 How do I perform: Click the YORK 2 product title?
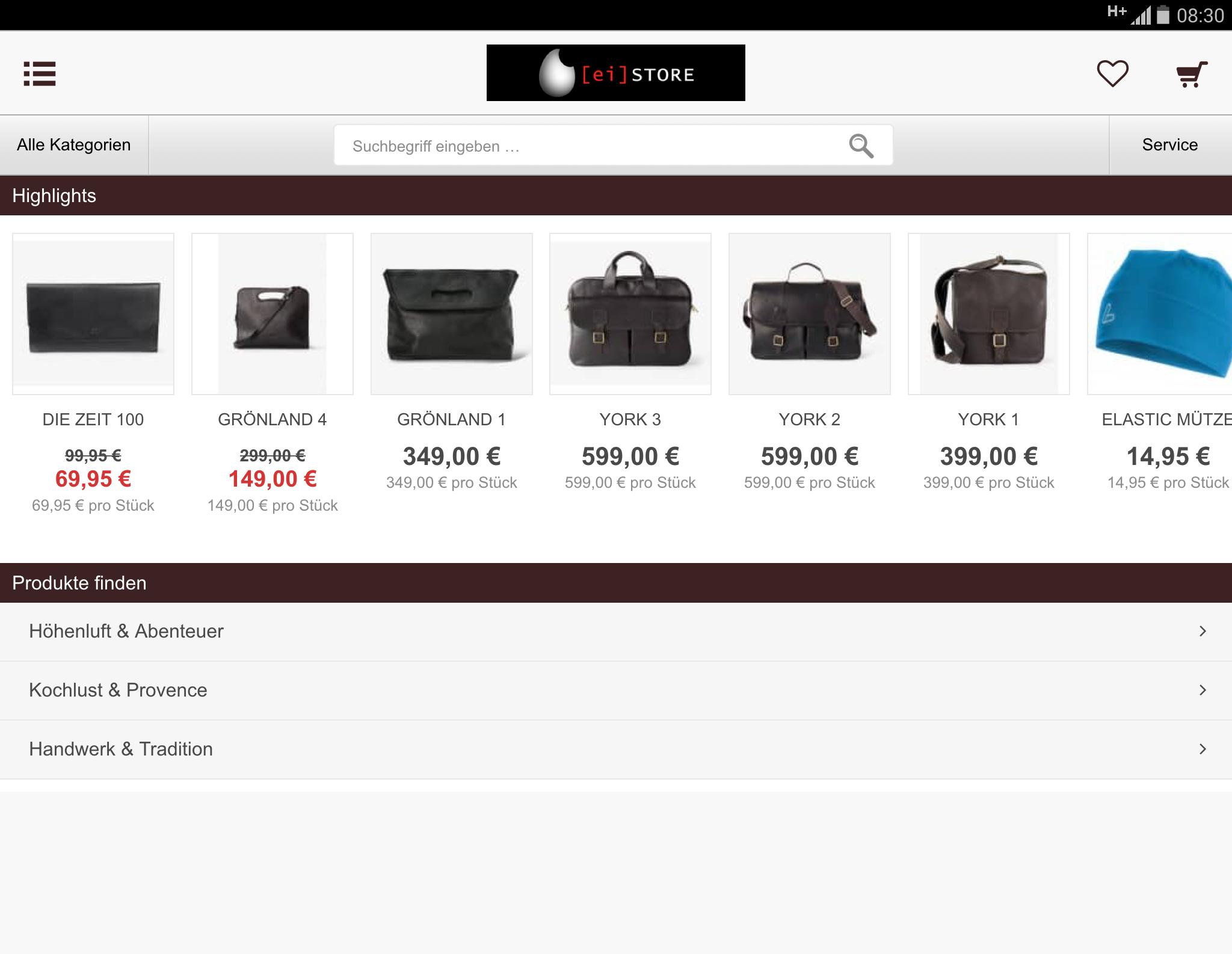pyautogui.click(x=810, y=419)
